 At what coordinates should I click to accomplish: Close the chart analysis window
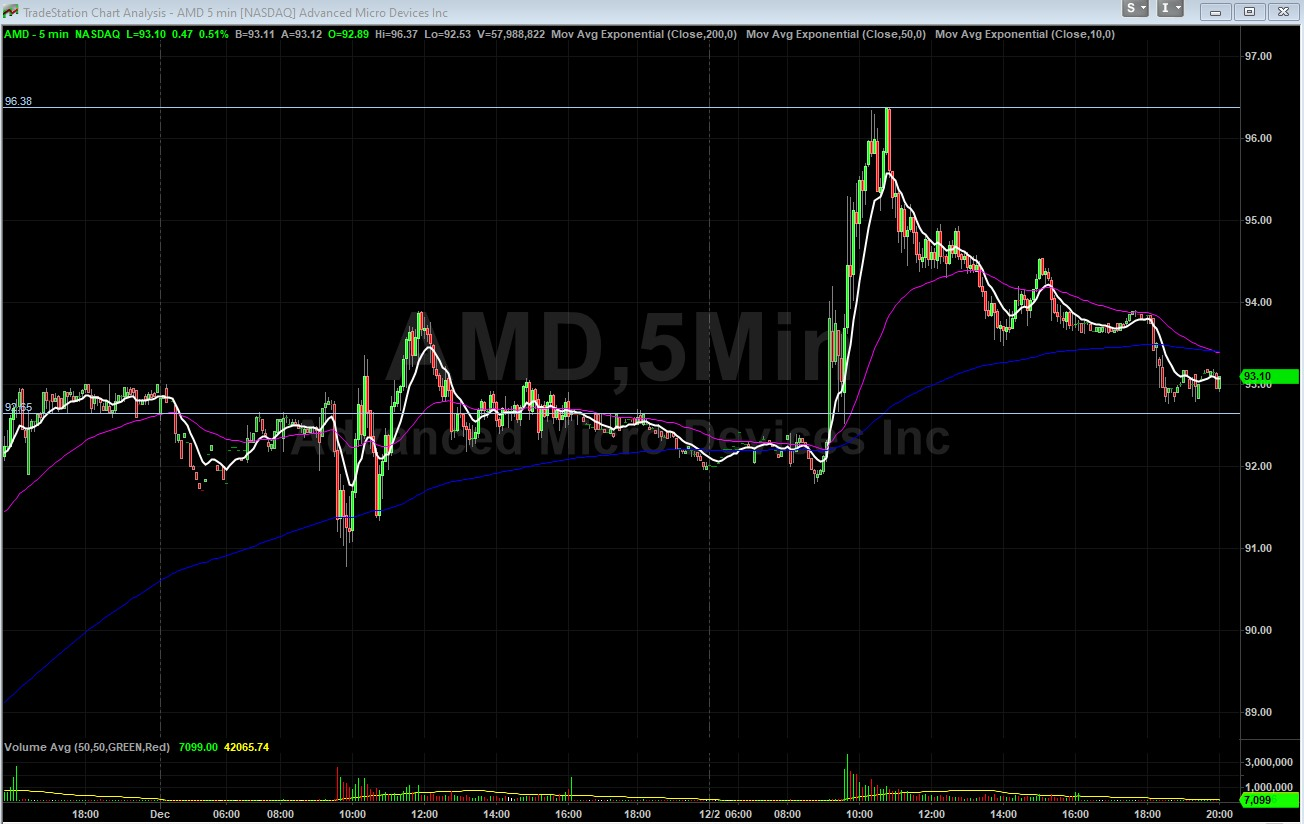(x=1282, y=12)
